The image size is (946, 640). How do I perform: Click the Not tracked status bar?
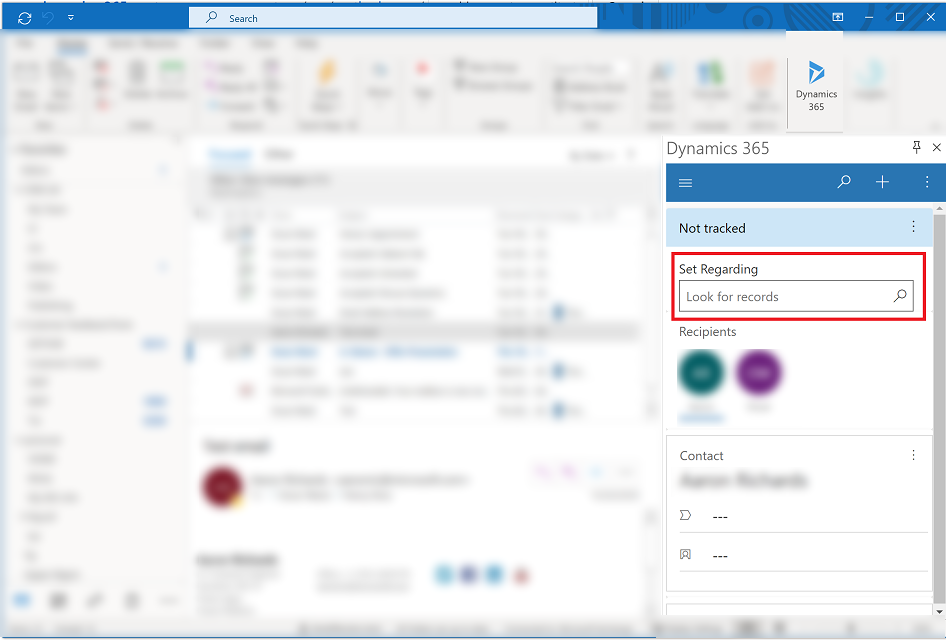coord(800,228)
